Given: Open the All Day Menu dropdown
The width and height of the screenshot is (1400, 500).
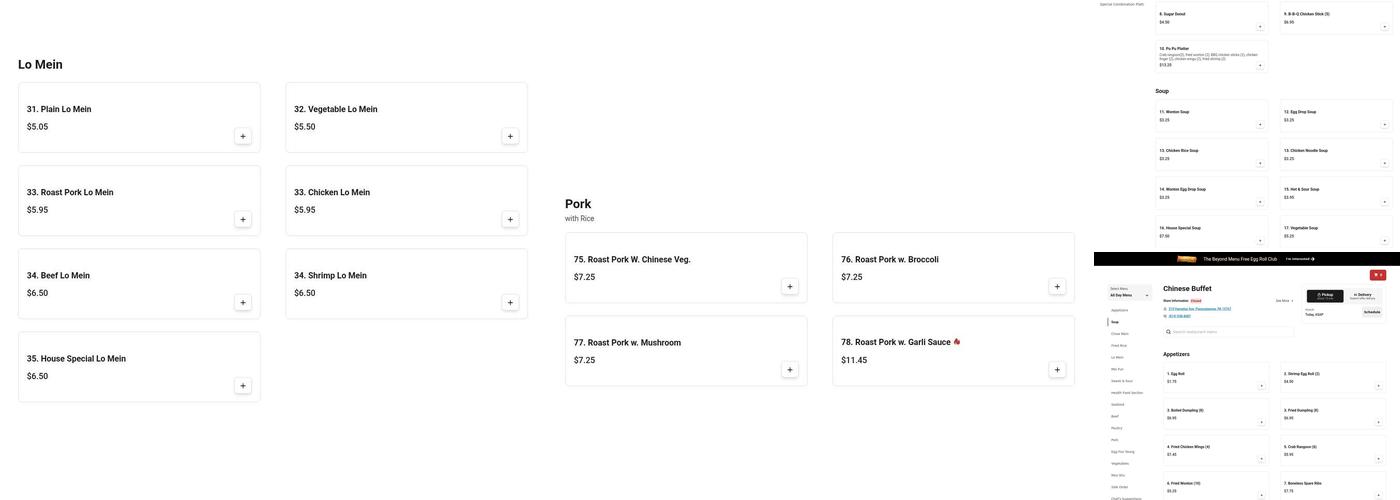Looking at the screenshot, I should pyautogui.click(x=1130, y=295).
